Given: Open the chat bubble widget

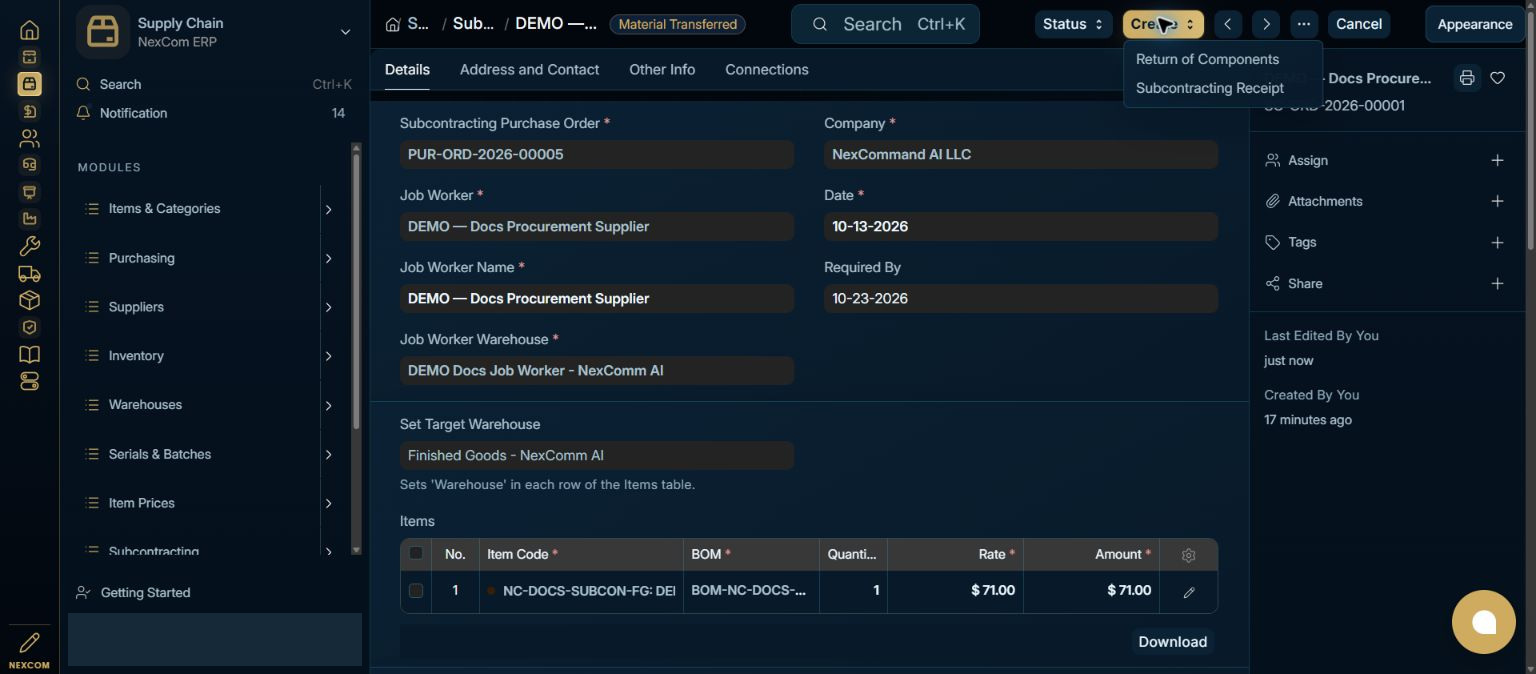Looking at the screenshot, I should pos(1484,622).
